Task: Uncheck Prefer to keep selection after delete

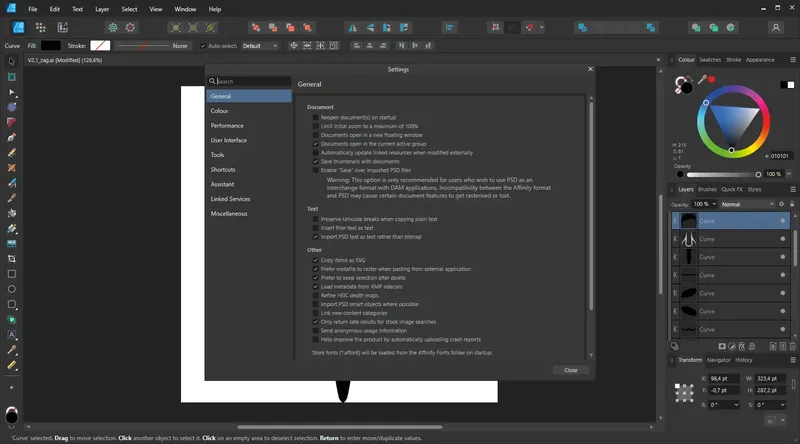Action: (x=315, y=278)
